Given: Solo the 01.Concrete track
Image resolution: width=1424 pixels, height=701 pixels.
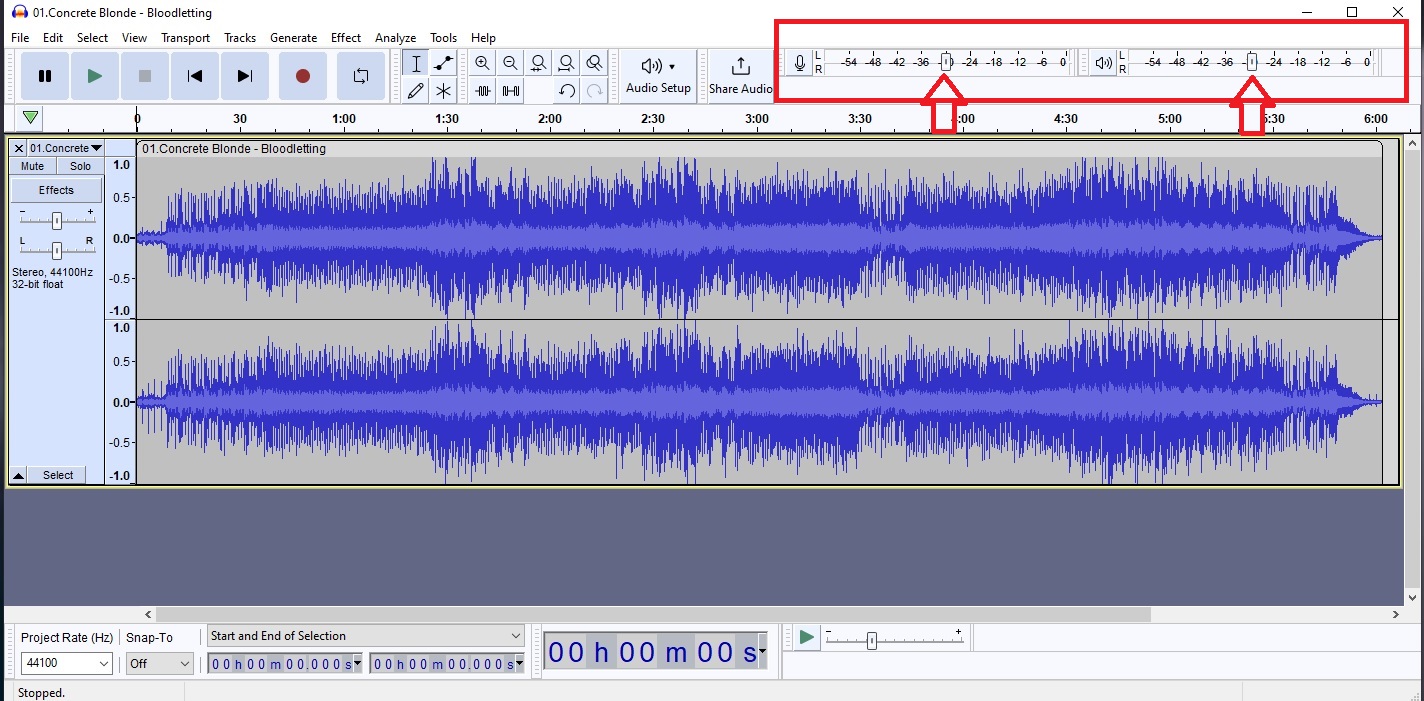Looking at the screenshot, I should [x=80, y=166].
